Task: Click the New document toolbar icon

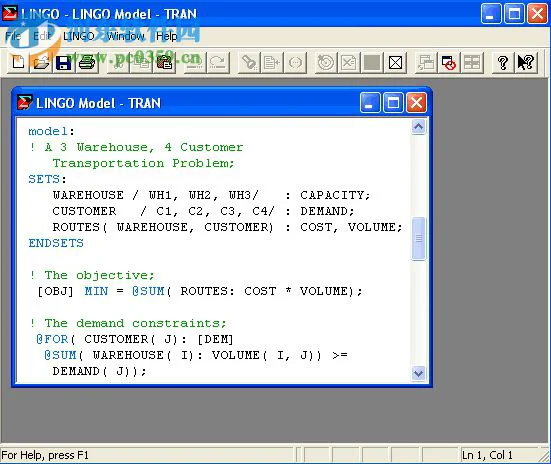Action: (x=18, y=63)
